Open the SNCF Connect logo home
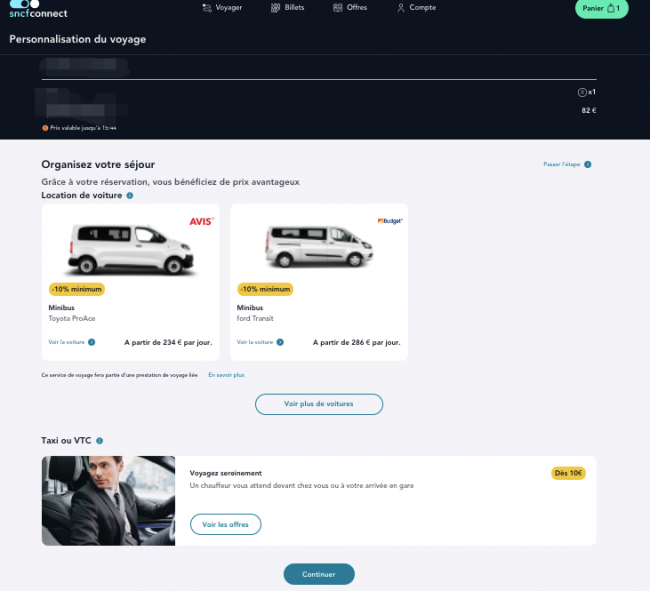Screen dimensions: 650x591 tap(38, 9)
